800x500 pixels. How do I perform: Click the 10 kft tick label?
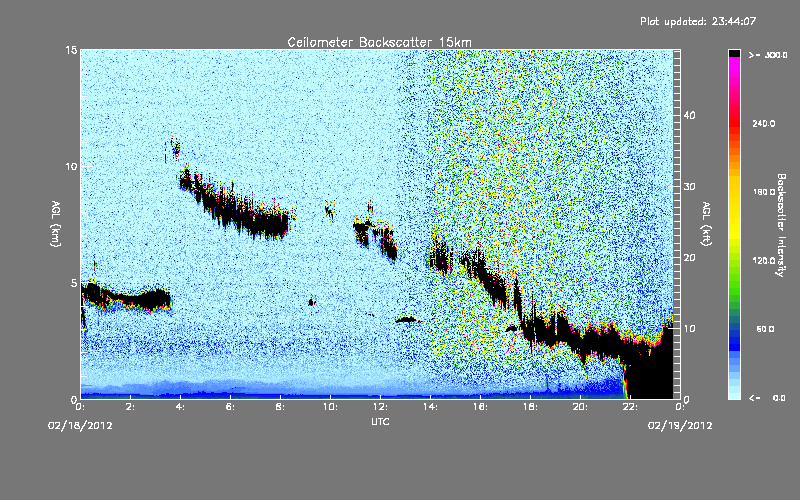689,329
